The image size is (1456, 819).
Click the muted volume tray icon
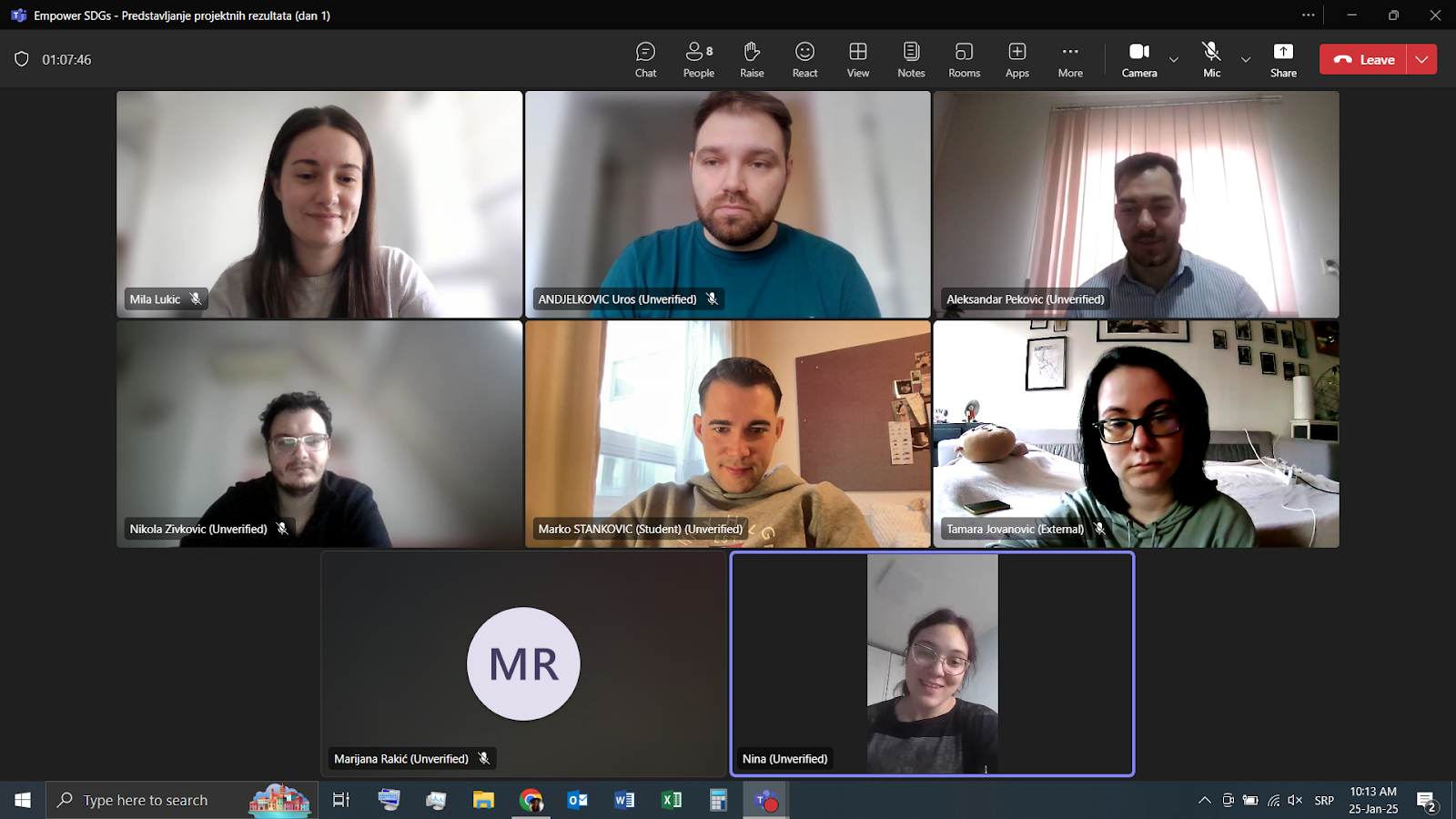pos(1295,800)
